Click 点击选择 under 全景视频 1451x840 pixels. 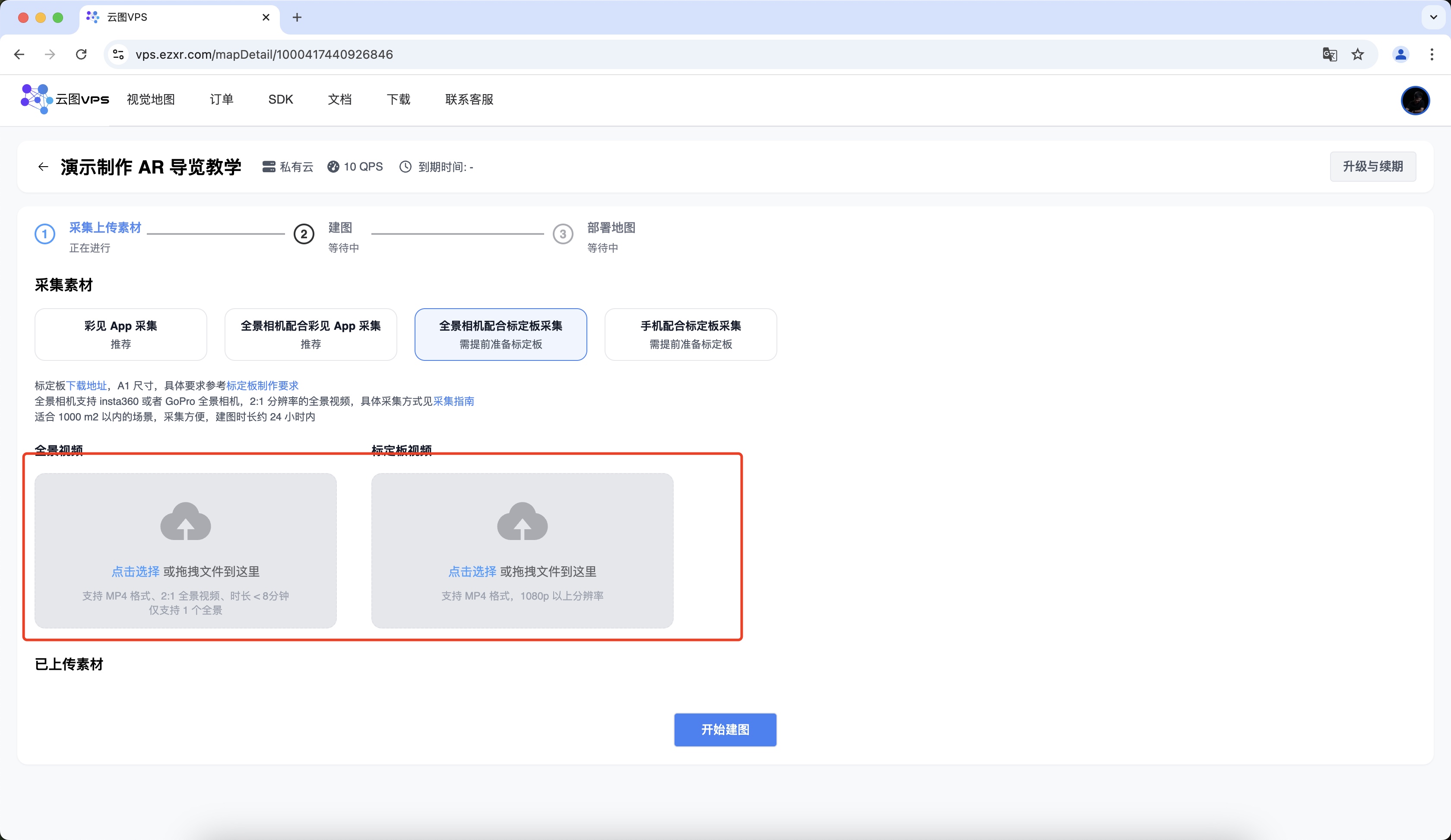pos(135,572)
